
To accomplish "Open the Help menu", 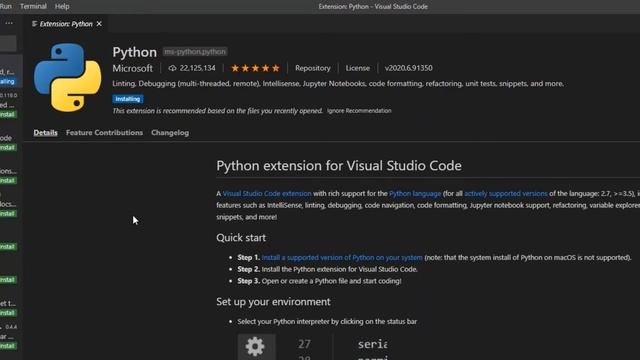I will point(62,6).
